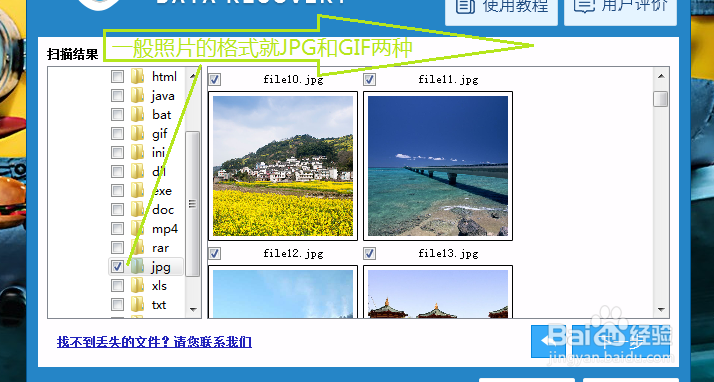This screenshot has height=382, width=714.
Task: Click preview pane scrollbar down arrow
Action: pyautogui.click(x=661, y=310)
